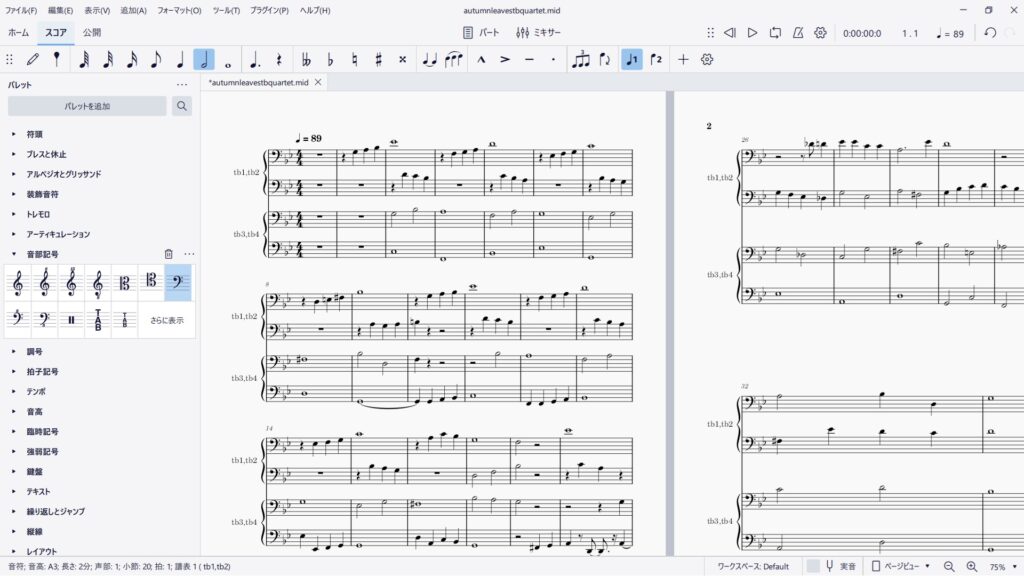This screenshot has width=1024, height=576.
Task: Add a sharp accidental from the toolbar
Action: coord(378,60)
